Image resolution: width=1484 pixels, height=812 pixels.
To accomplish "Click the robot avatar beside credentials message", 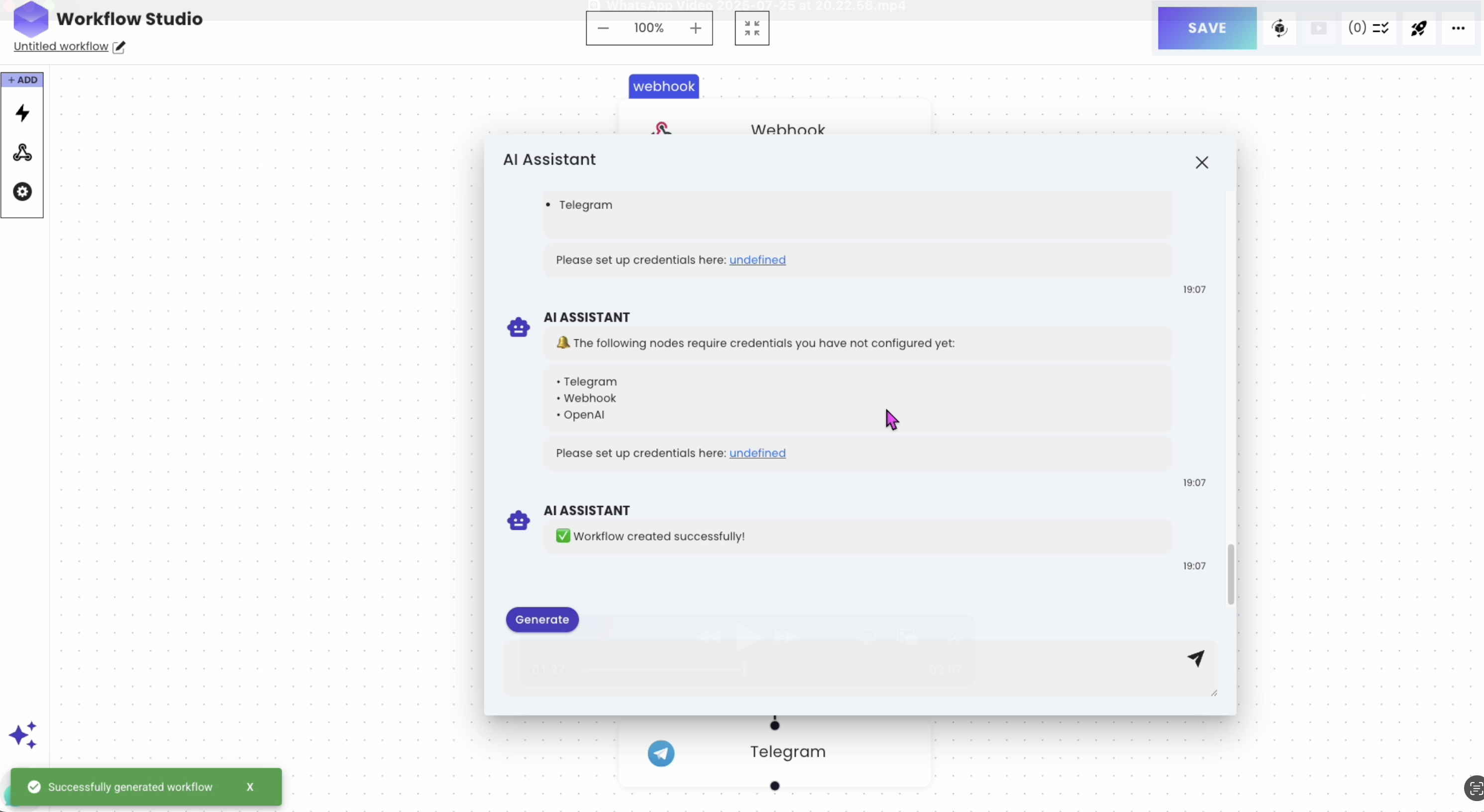I will click(x=519, y=327).
